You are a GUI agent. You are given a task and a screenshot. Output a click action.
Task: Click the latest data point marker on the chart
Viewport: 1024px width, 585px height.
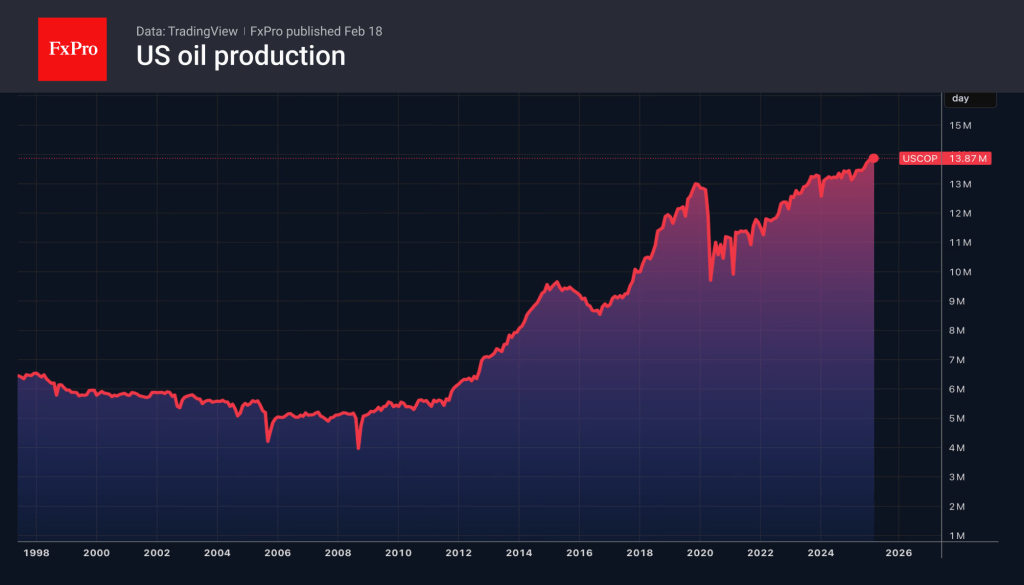[874, 157]
